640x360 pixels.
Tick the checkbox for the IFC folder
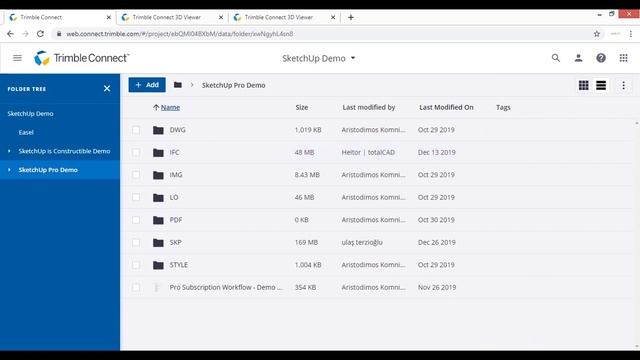coord(136,153)
